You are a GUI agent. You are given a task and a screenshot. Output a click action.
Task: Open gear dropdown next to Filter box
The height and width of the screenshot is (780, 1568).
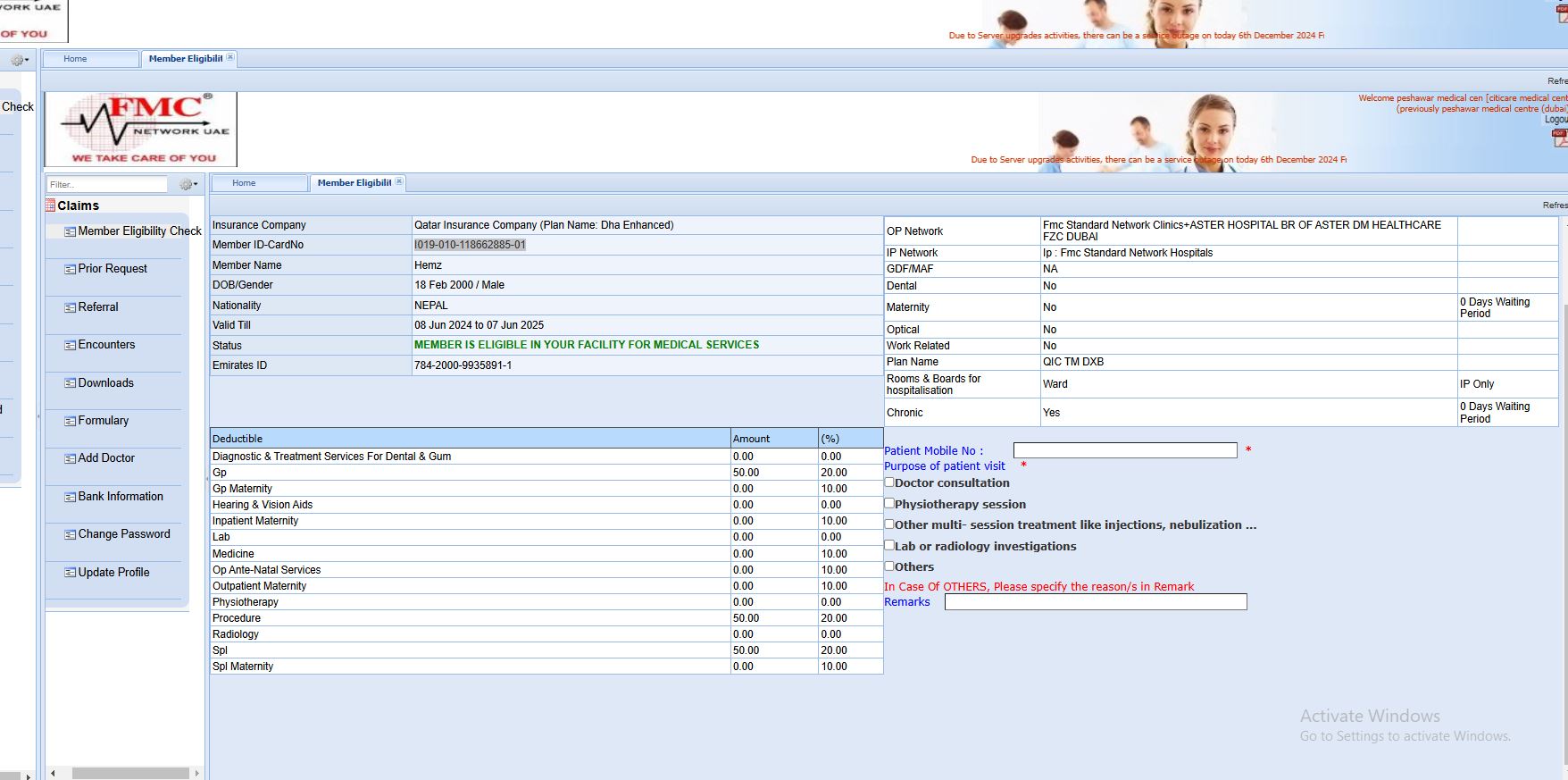pos(188,185)
